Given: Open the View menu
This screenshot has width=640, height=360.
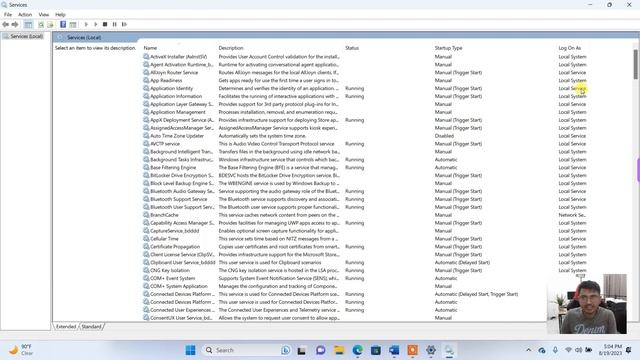Looking at the screenshot, I should (44, 14).
